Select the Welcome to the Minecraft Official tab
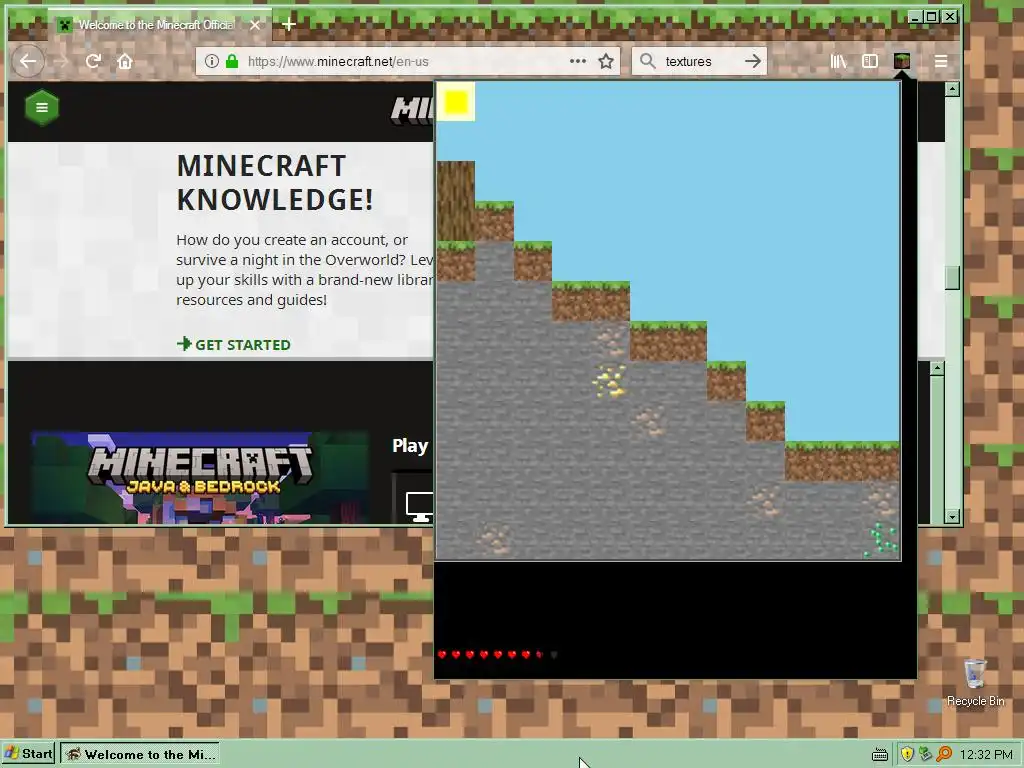Viewport: 1024px width, 768px height. point(155,25)
